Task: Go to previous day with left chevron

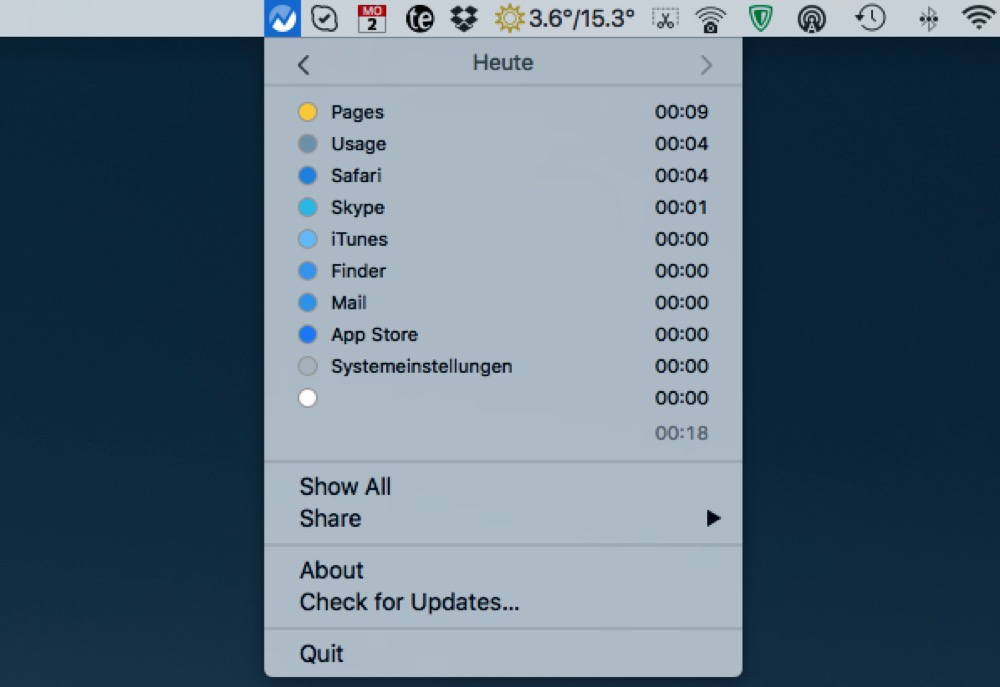Action: point(304,65)
